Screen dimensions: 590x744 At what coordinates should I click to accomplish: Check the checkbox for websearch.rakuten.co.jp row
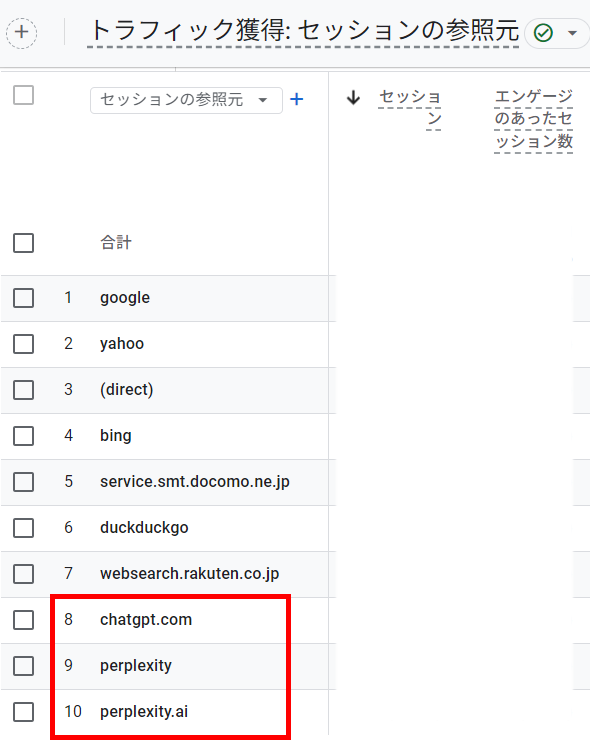click(23, 574)
